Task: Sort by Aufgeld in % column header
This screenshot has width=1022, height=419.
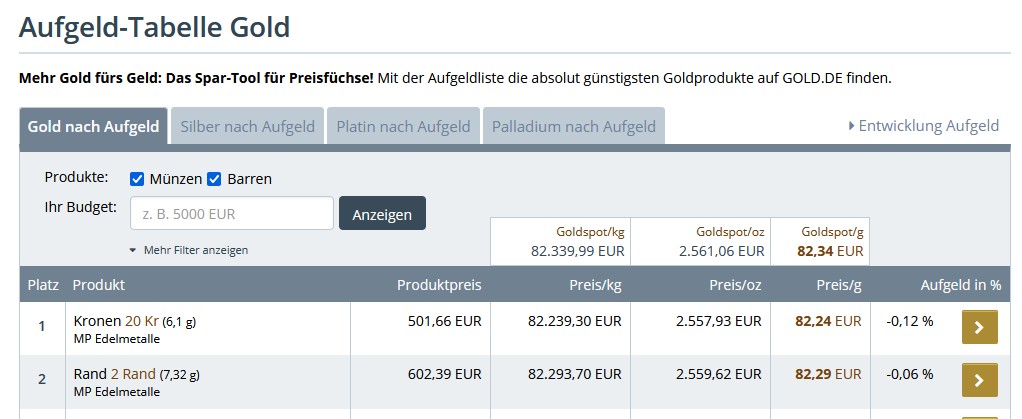Action: [x=960, y=285]
